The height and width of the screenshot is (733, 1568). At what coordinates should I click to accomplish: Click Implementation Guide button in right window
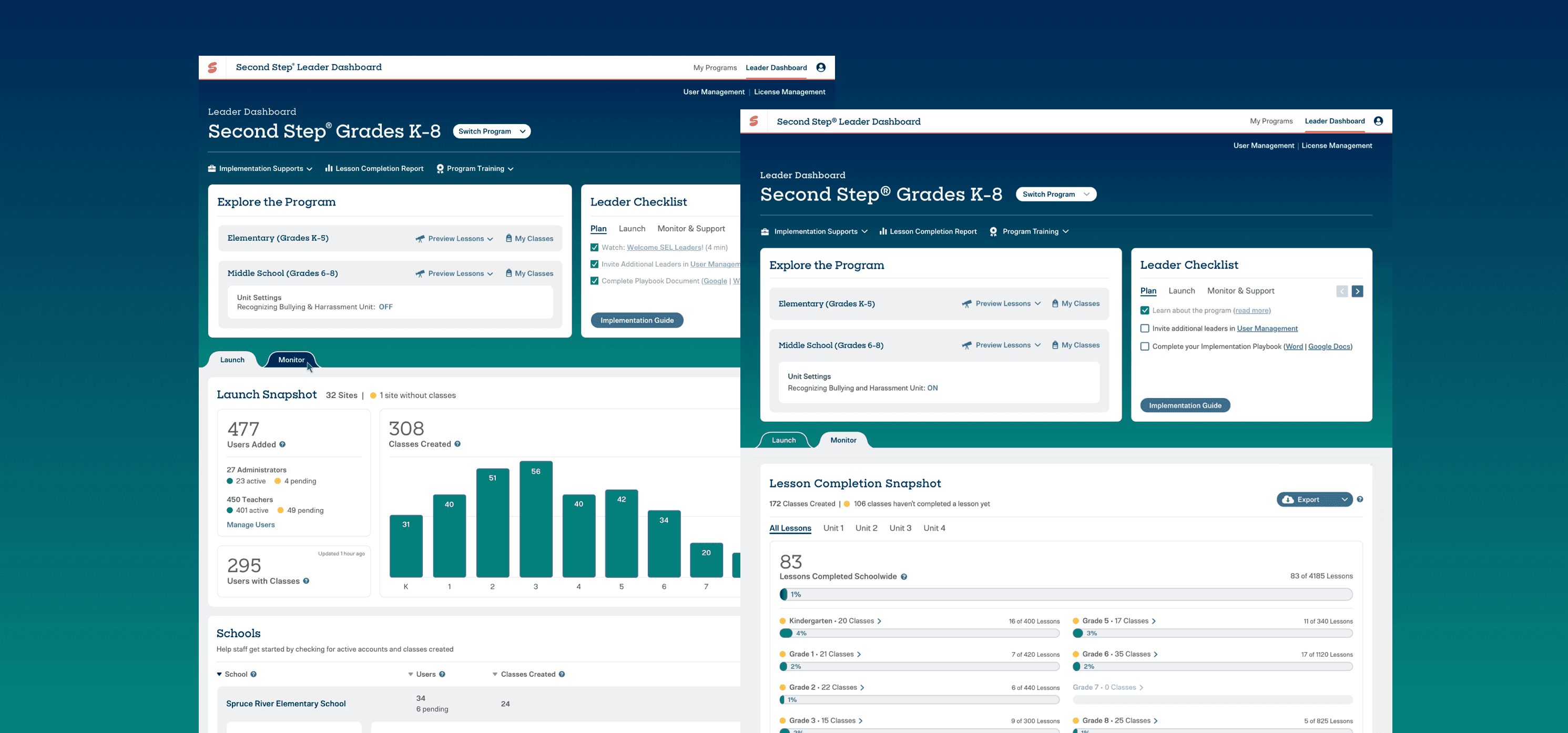click(1185, 405)
